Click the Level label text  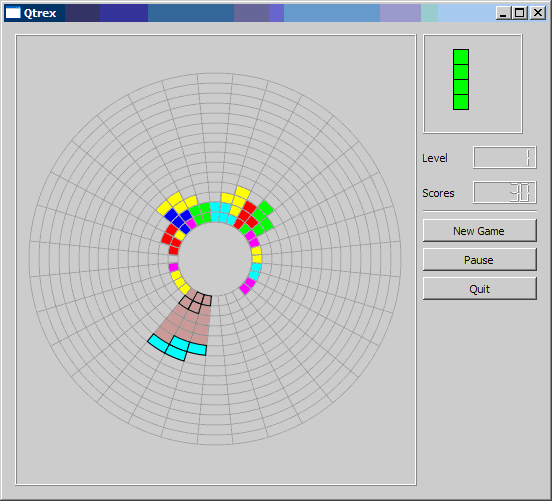(435, 158)
